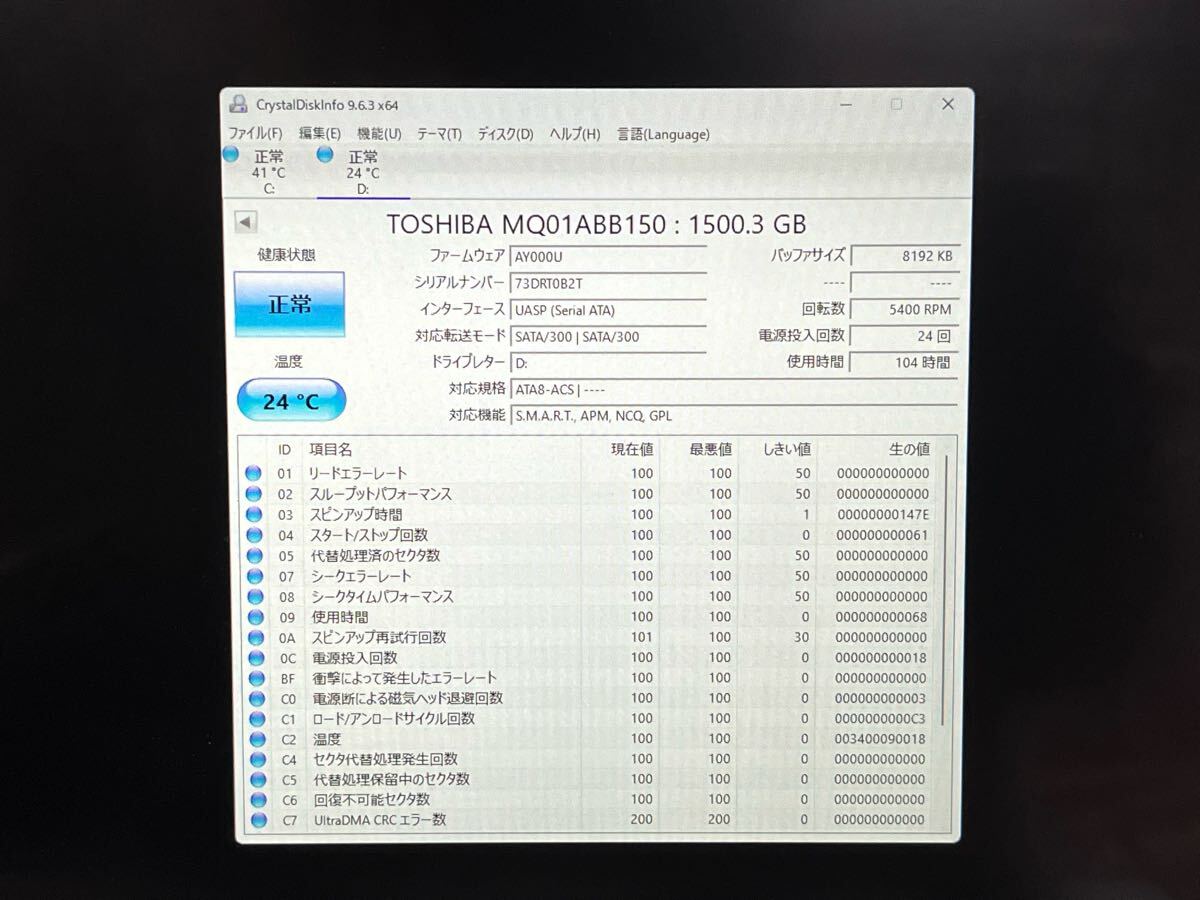Select the 衝撃によって発生したエラーレート attribute name
The width and height of the screenshot is (1200, 900).
(405, 678)
